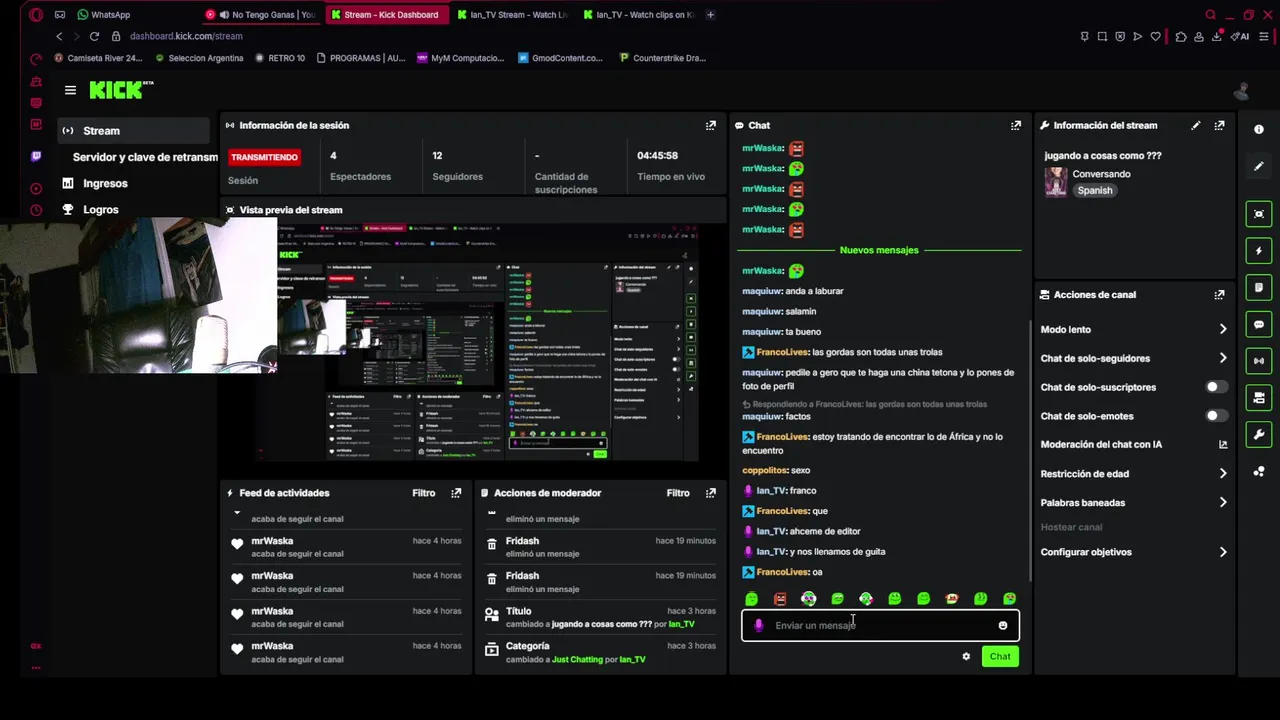Screen dimensions: 1280x720
Task: Focus the Enviar un mensaje input
Action: pos(880,626)
